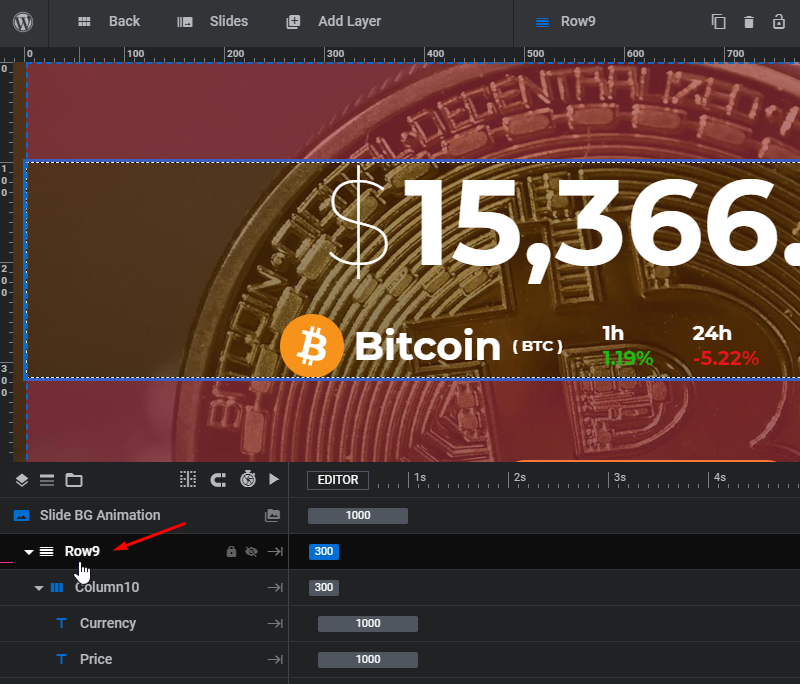Image resolution: width=800 pixels, height=684 pixels.
Task: Select the 1.19% green value on canvas
Action: click(628, 359)
